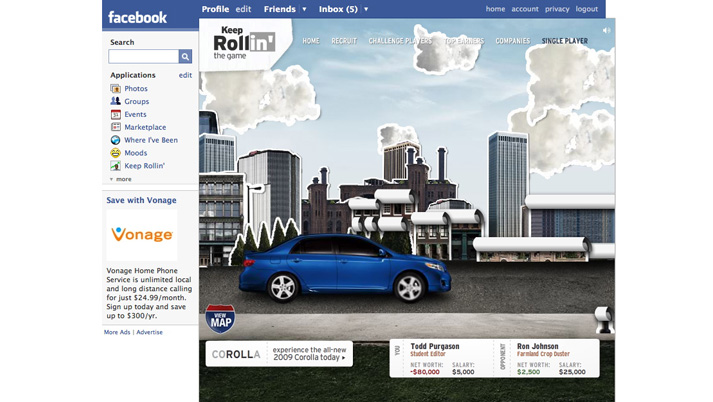
Task: Click the $2,500 net worth value
Action: [528, 372]
